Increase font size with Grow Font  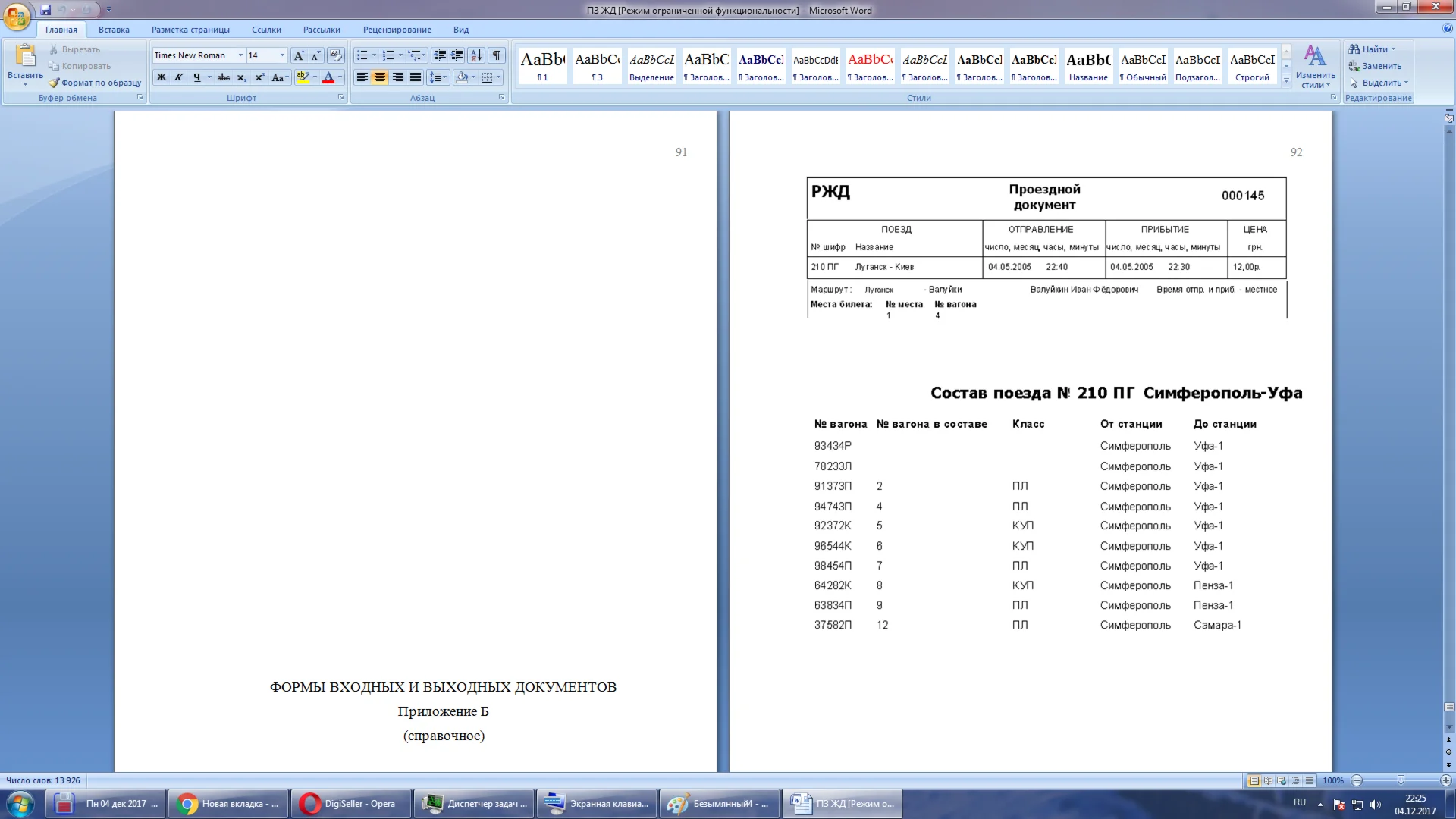299,55
